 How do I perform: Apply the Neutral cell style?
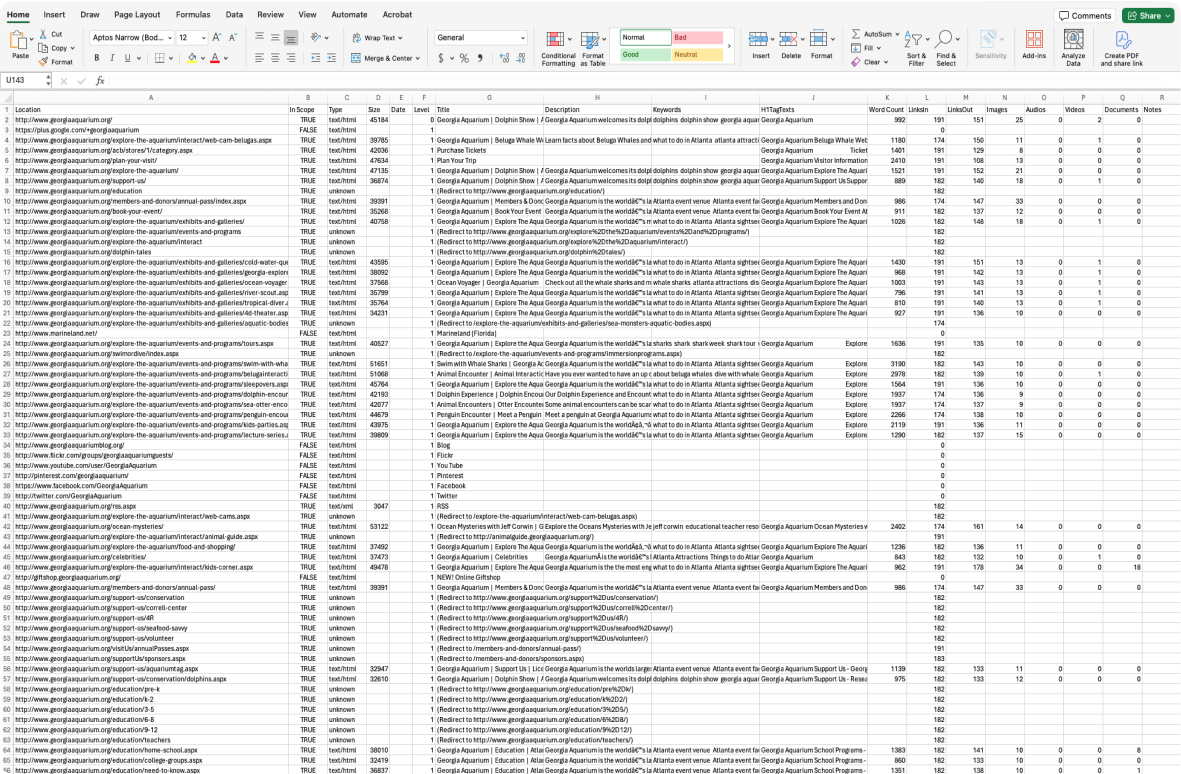pyautogui.click(x=697, y=54)
